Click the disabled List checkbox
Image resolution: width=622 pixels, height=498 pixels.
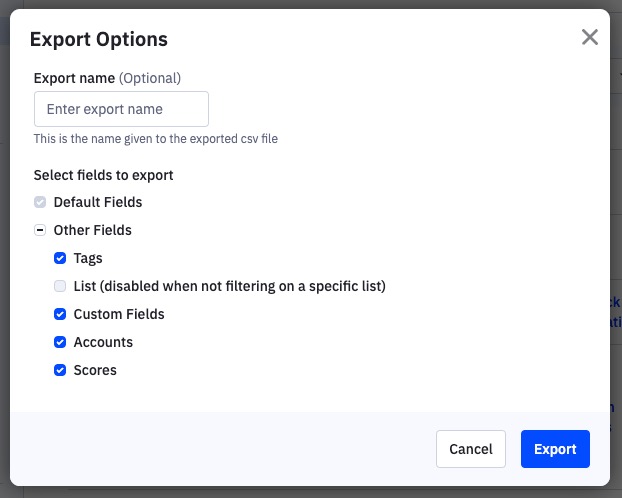[60, 286]
